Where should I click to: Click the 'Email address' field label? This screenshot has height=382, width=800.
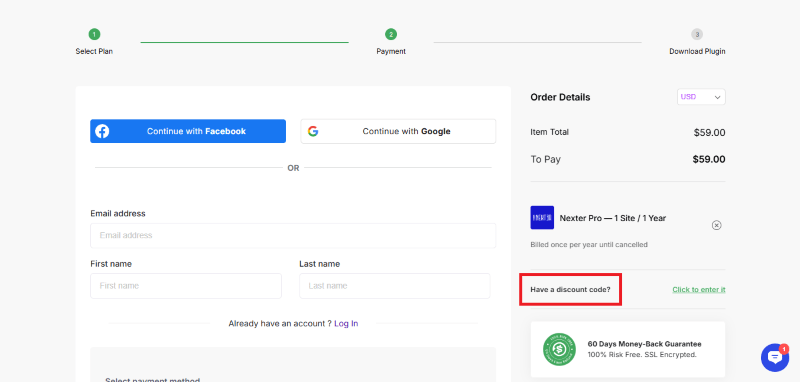pos(118,213)
